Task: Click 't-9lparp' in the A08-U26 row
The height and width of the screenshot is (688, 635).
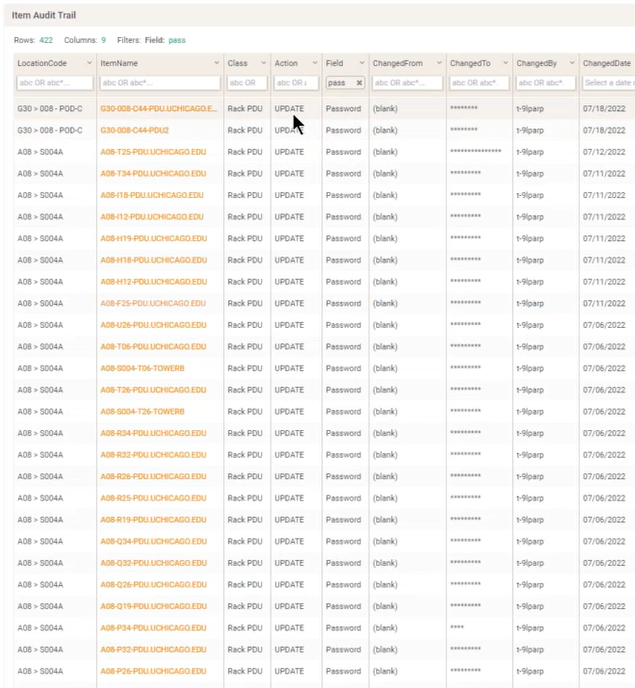Action: tap(530, 325)
